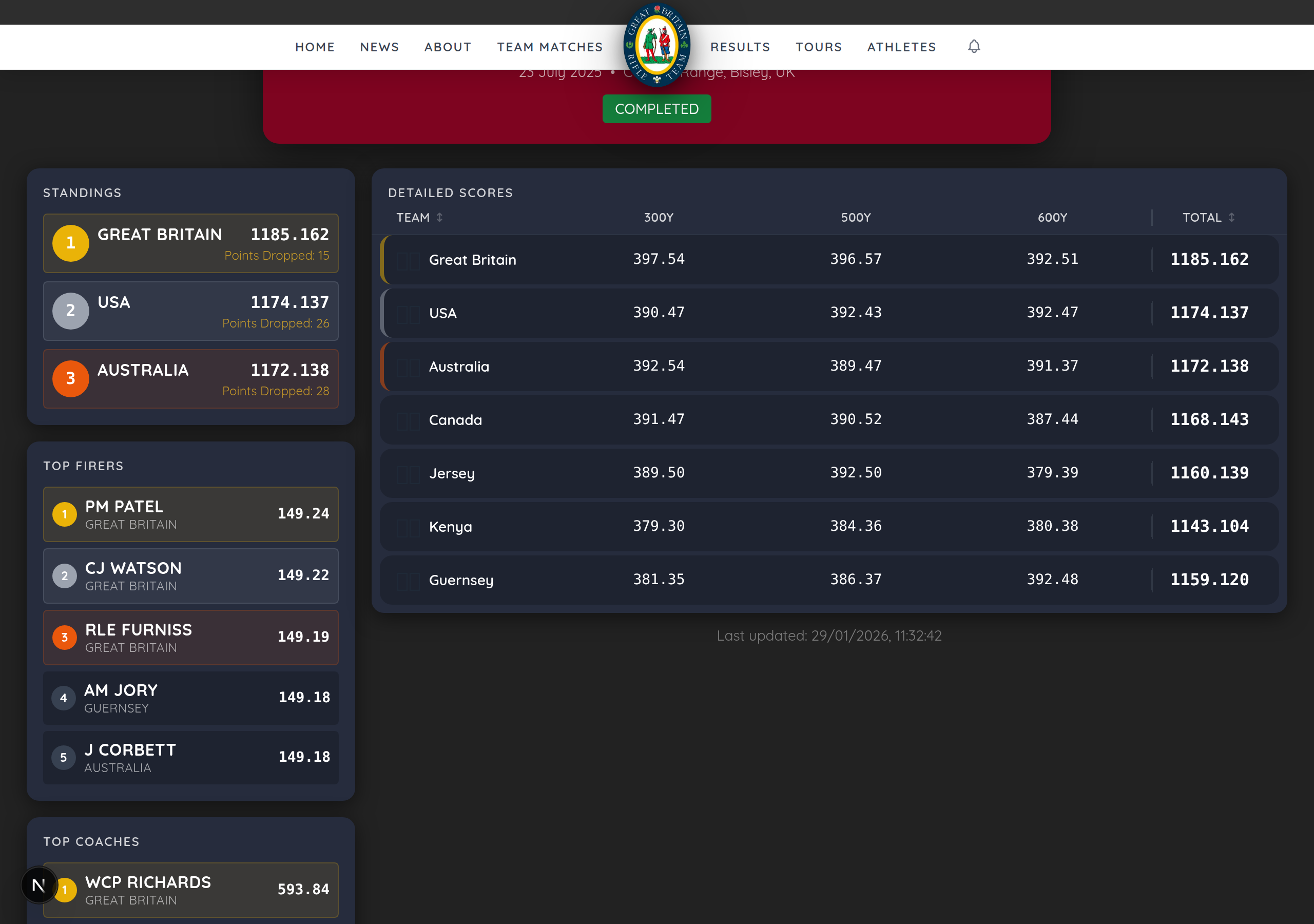Click the 500Y column header
The height and width of the screenshot is (924, 1314).
(856, 218)
